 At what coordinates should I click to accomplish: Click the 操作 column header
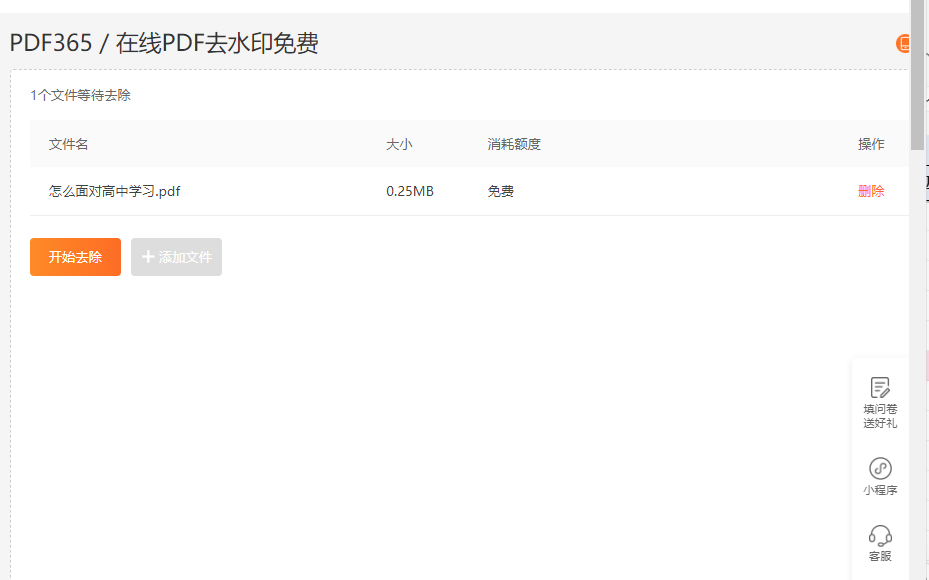[x=871, y=144]
